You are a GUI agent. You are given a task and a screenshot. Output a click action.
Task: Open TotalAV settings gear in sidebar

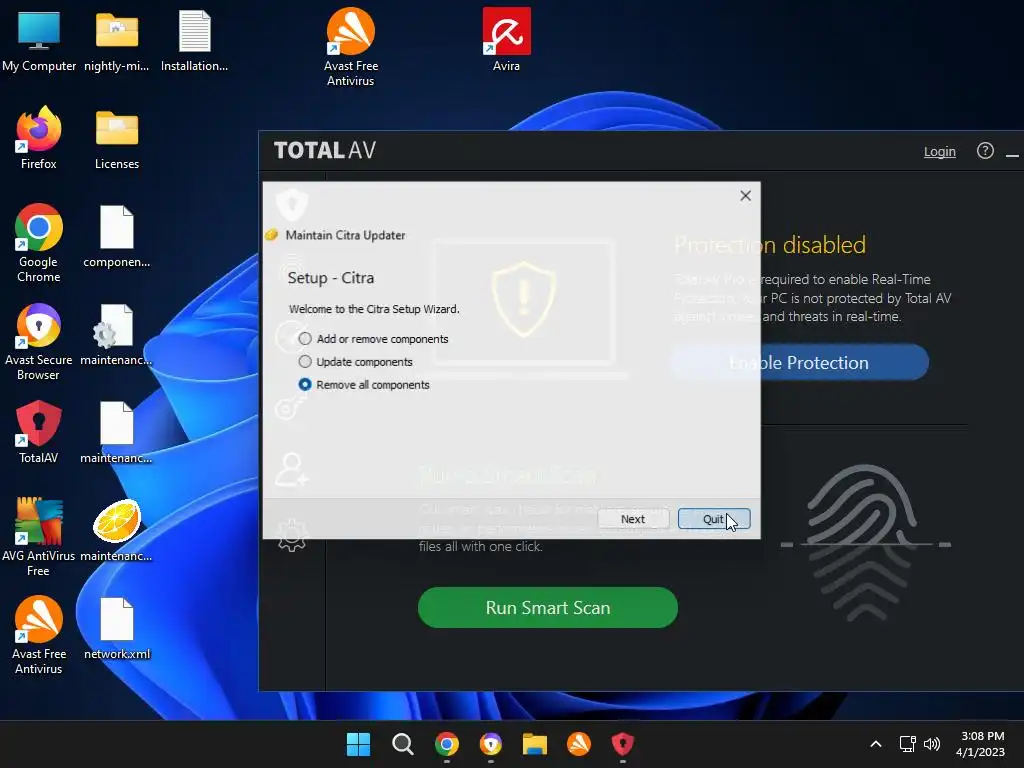[292, 536]
